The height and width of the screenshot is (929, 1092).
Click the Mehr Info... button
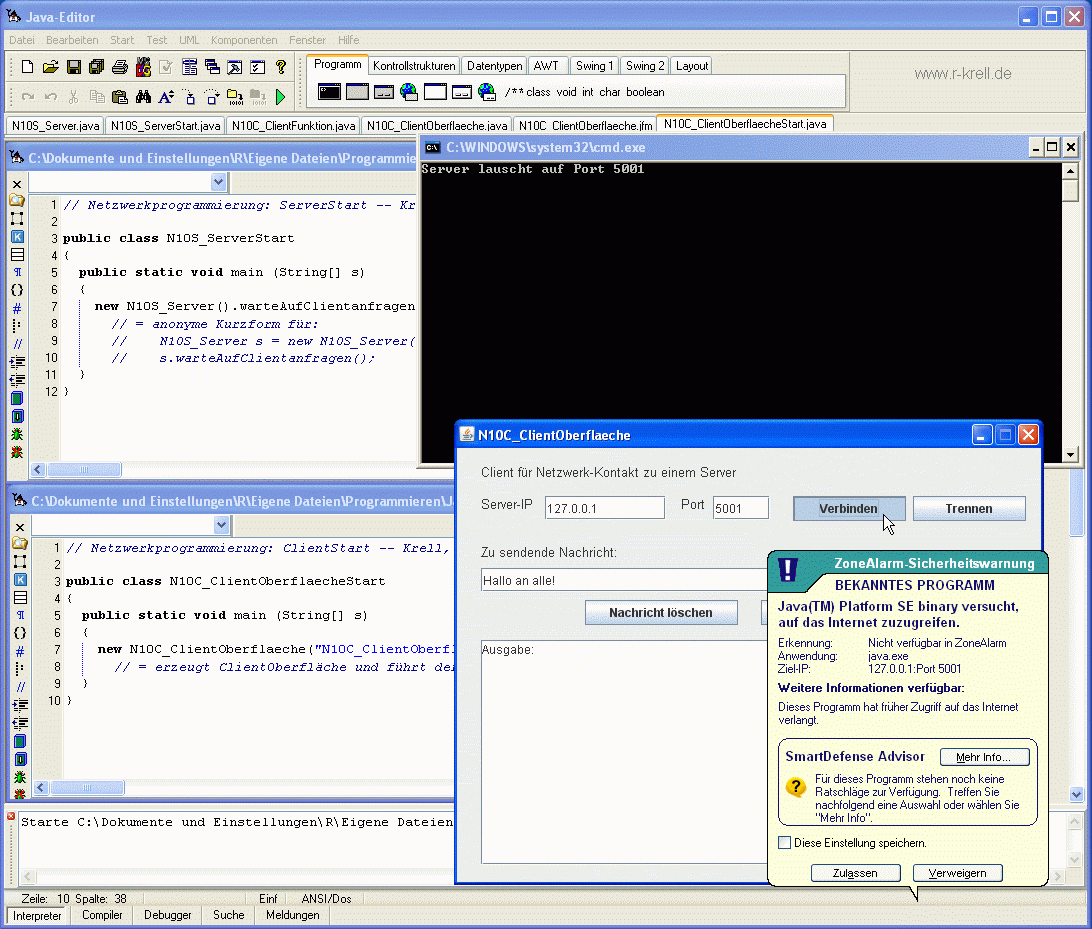[984, 757]
